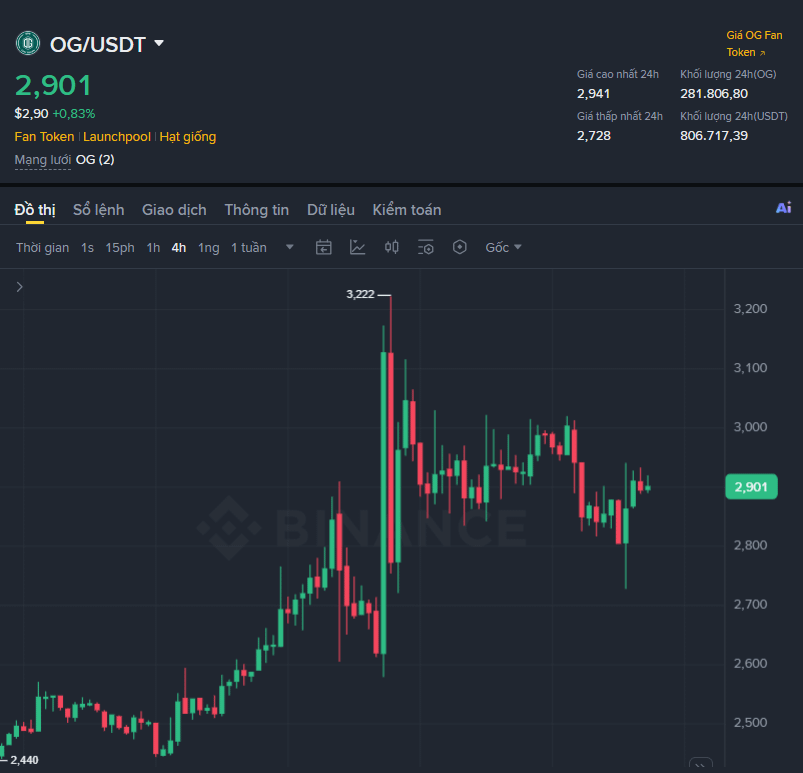Select the Thời gian chart mode

(43, 248)
